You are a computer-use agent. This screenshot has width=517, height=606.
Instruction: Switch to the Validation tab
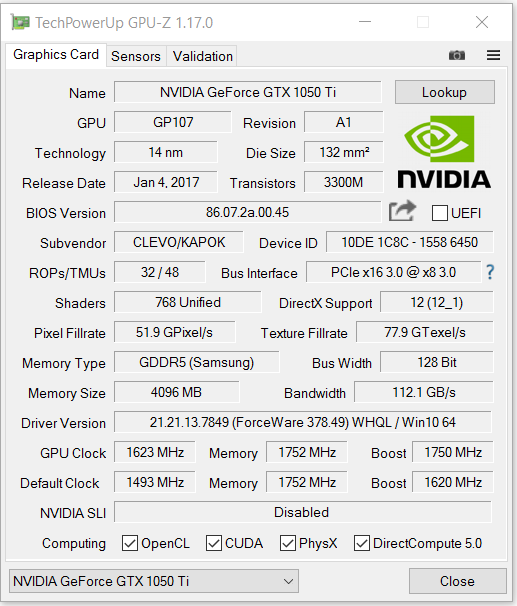click(202, 56)
